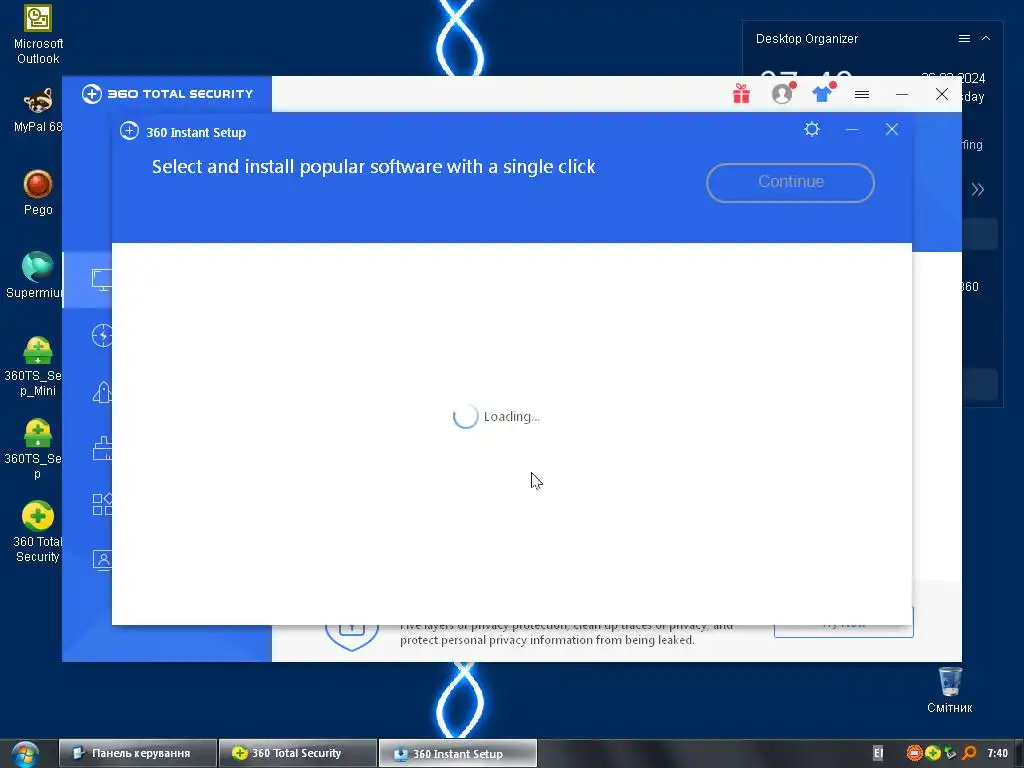Open the Смітник recycle bin icon
Viewport: 1024px width, 768px height.
pyautogui.click(x=950, y=690)
